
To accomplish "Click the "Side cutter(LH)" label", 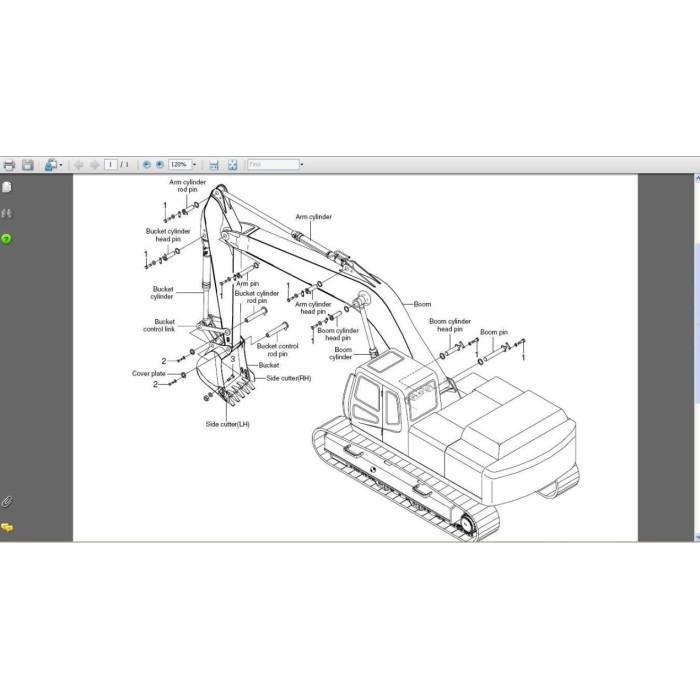I will [x=227, y=424].
